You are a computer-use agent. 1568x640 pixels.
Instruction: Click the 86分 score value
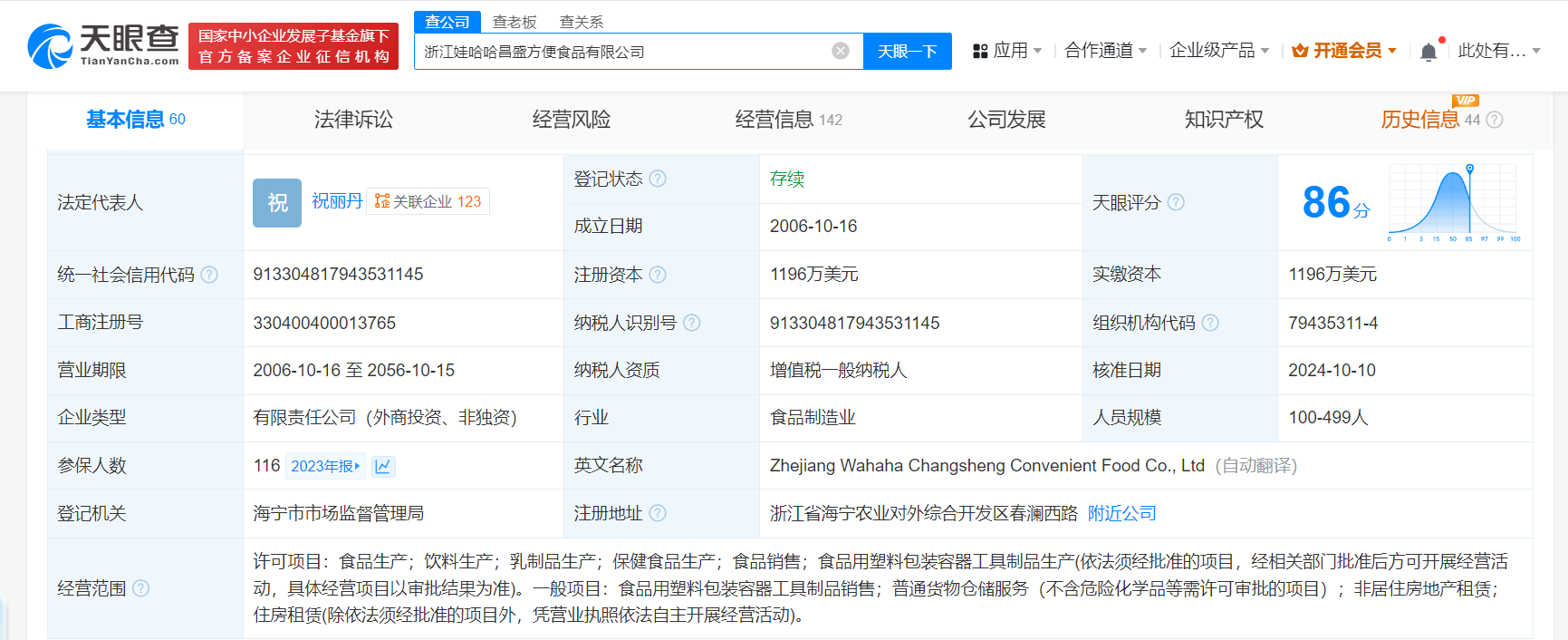(x=1336, y=203)
